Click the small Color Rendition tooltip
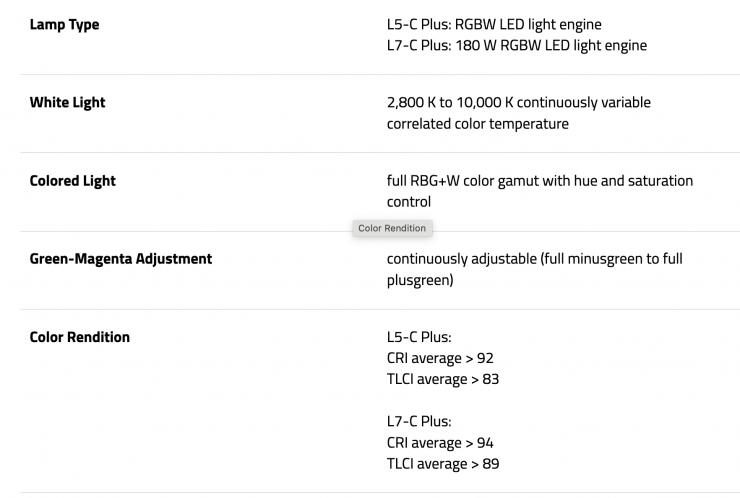Image resolution: width=740 pixels, height=498 pixels. (392, 228)
